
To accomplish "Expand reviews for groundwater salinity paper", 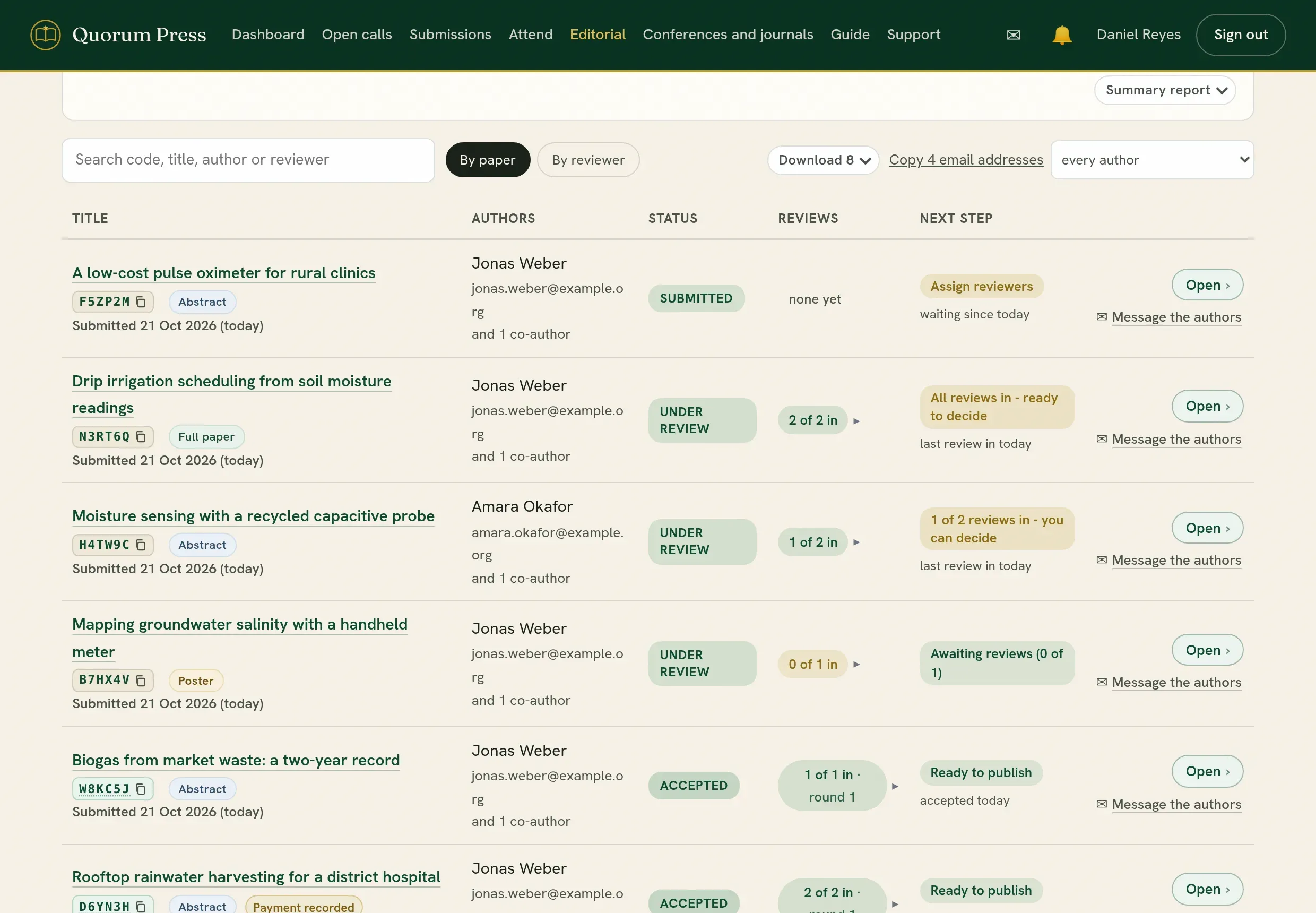I will coord(856,664).
